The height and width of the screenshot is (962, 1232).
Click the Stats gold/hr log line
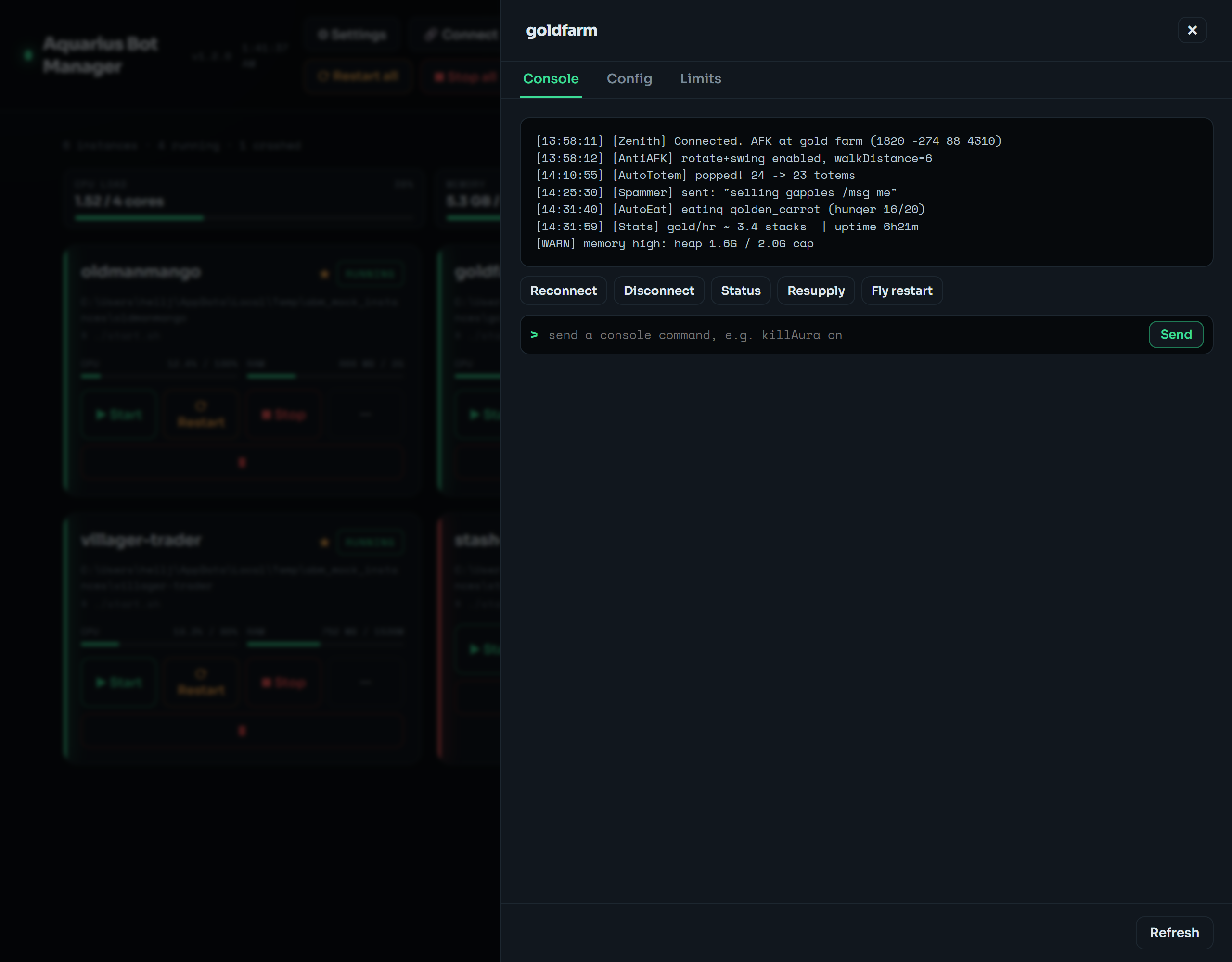click(x=727, y=227)
